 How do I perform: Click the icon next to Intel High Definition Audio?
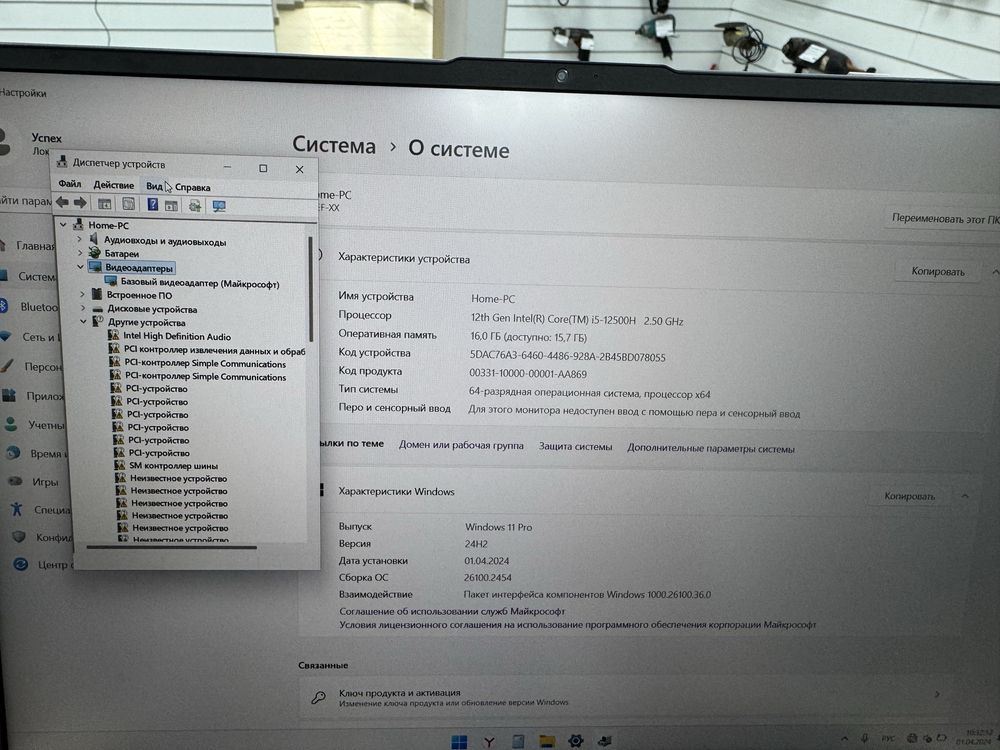[114, 335]
